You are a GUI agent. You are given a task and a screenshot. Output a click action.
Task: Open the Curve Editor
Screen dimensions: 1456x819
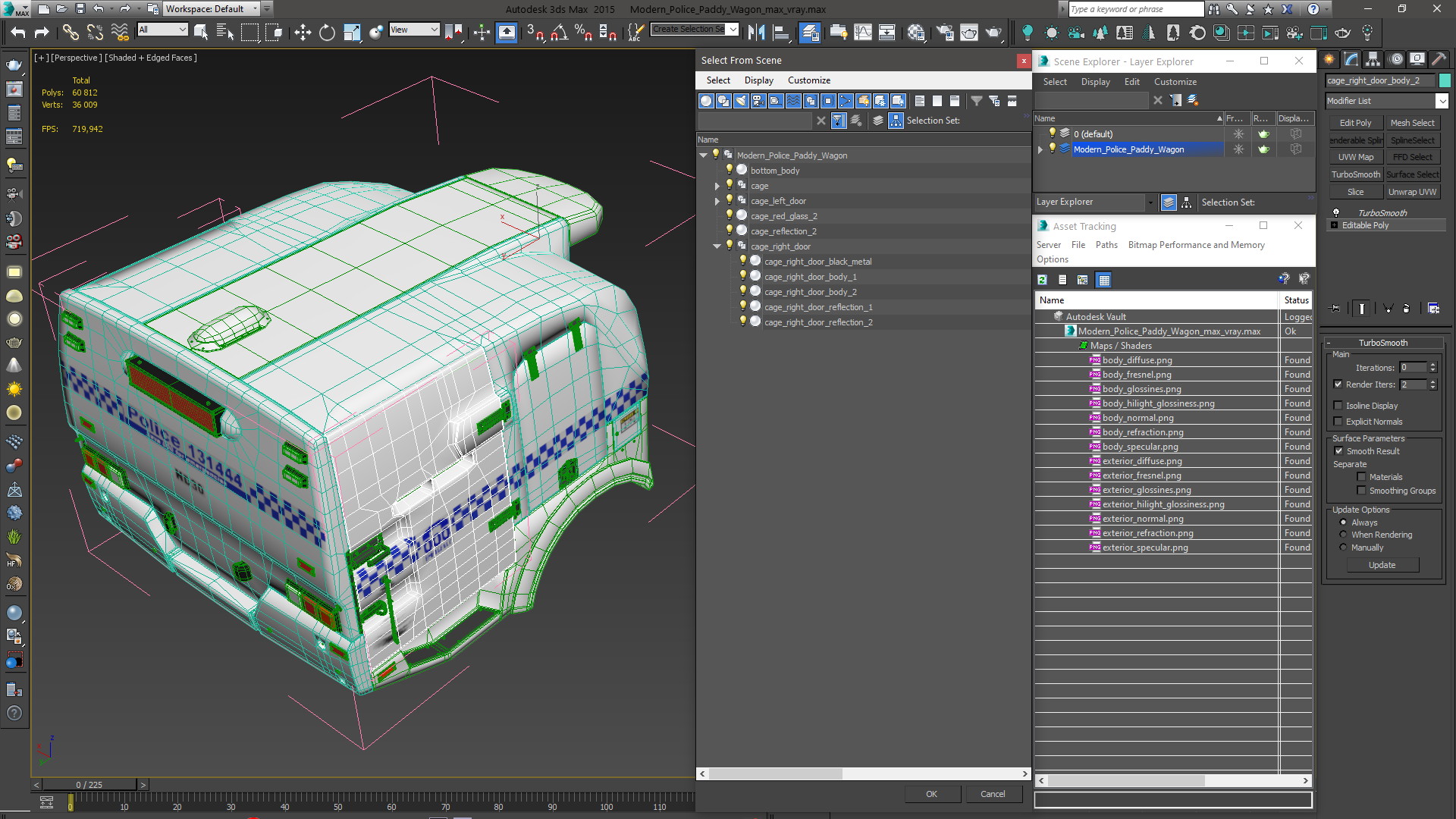click(863, 32)
